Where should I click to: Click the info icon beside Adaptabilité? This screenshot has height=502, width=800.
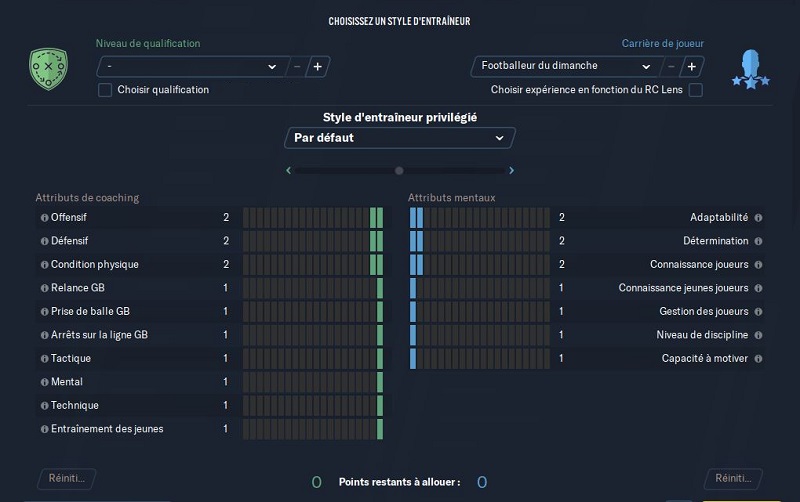(758, 218)
